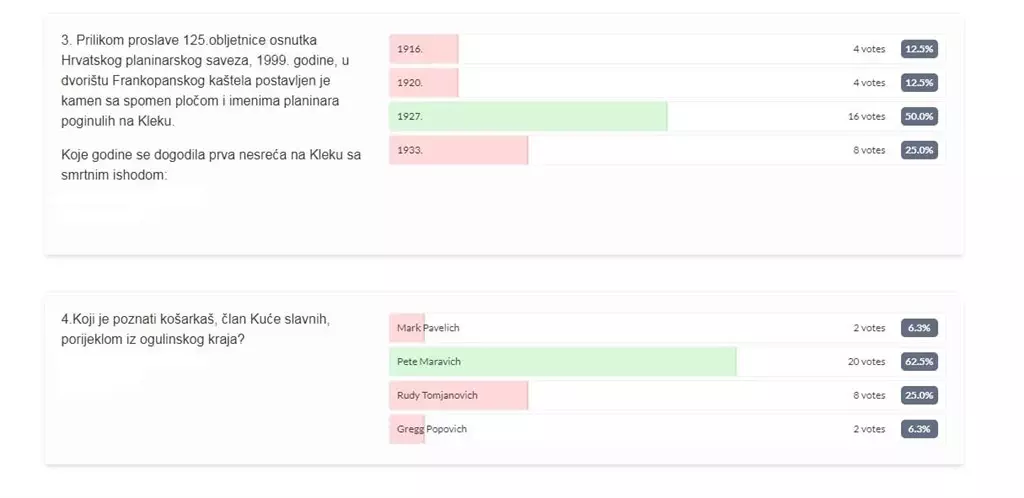Viewport: 1024px width, 498px height.
Task: Select the Mark Pavelich answer
Action: coord(667,328)
